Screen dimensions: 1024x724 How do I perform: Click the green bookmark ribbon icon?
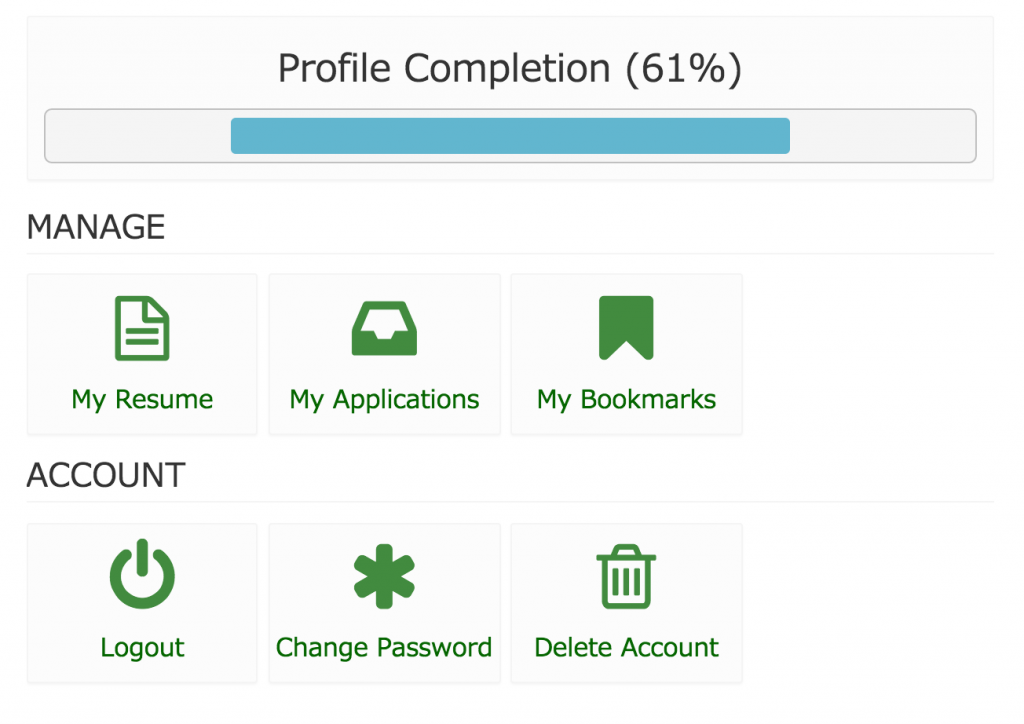tap(626, 328)
